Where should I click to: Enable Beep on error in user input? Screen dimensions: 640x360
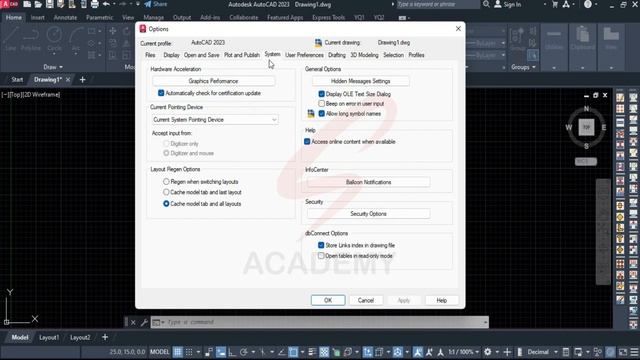(x=321, y=104)
